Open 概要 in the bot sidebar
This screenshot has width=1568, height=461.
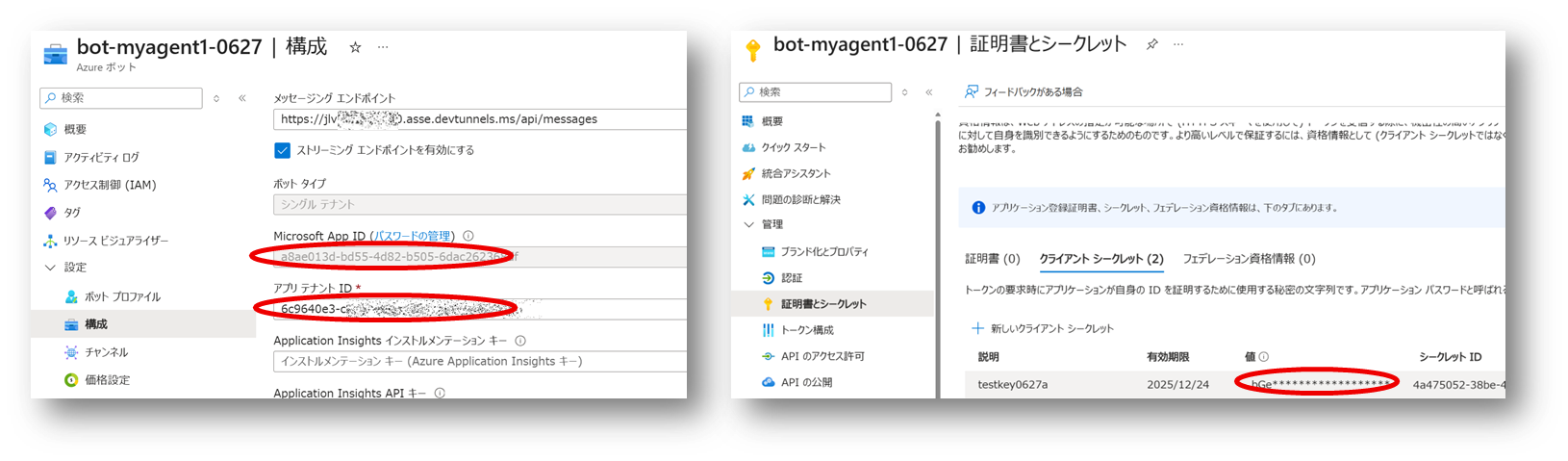[75, 129]
